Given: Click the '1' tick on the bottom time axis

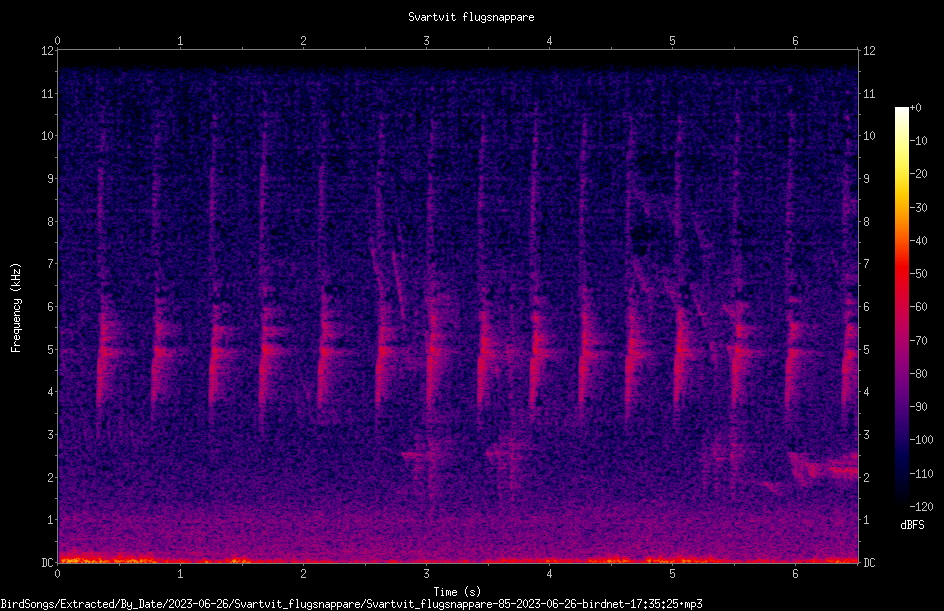Looking at the screenshot, I should click(180, 574).
